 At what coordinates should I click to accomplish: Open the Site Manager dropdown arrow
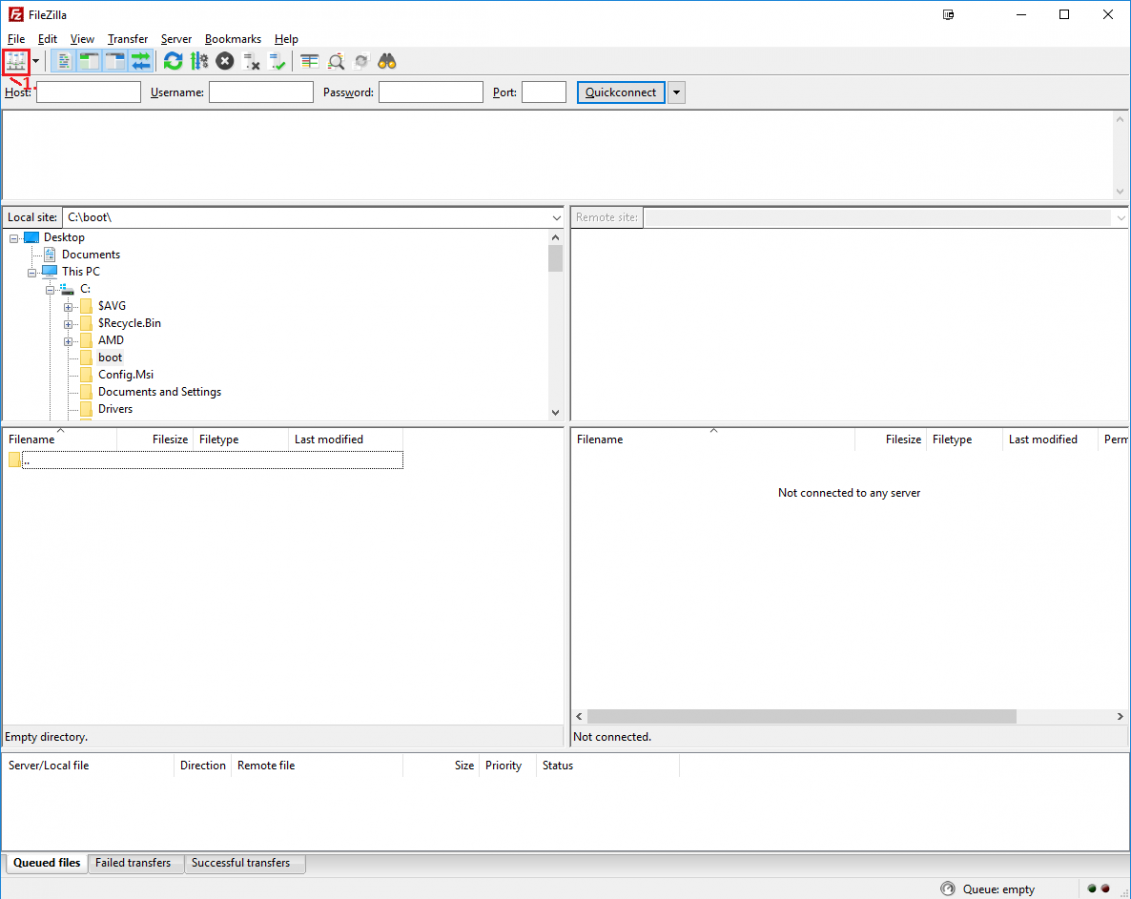click(36, 61)
